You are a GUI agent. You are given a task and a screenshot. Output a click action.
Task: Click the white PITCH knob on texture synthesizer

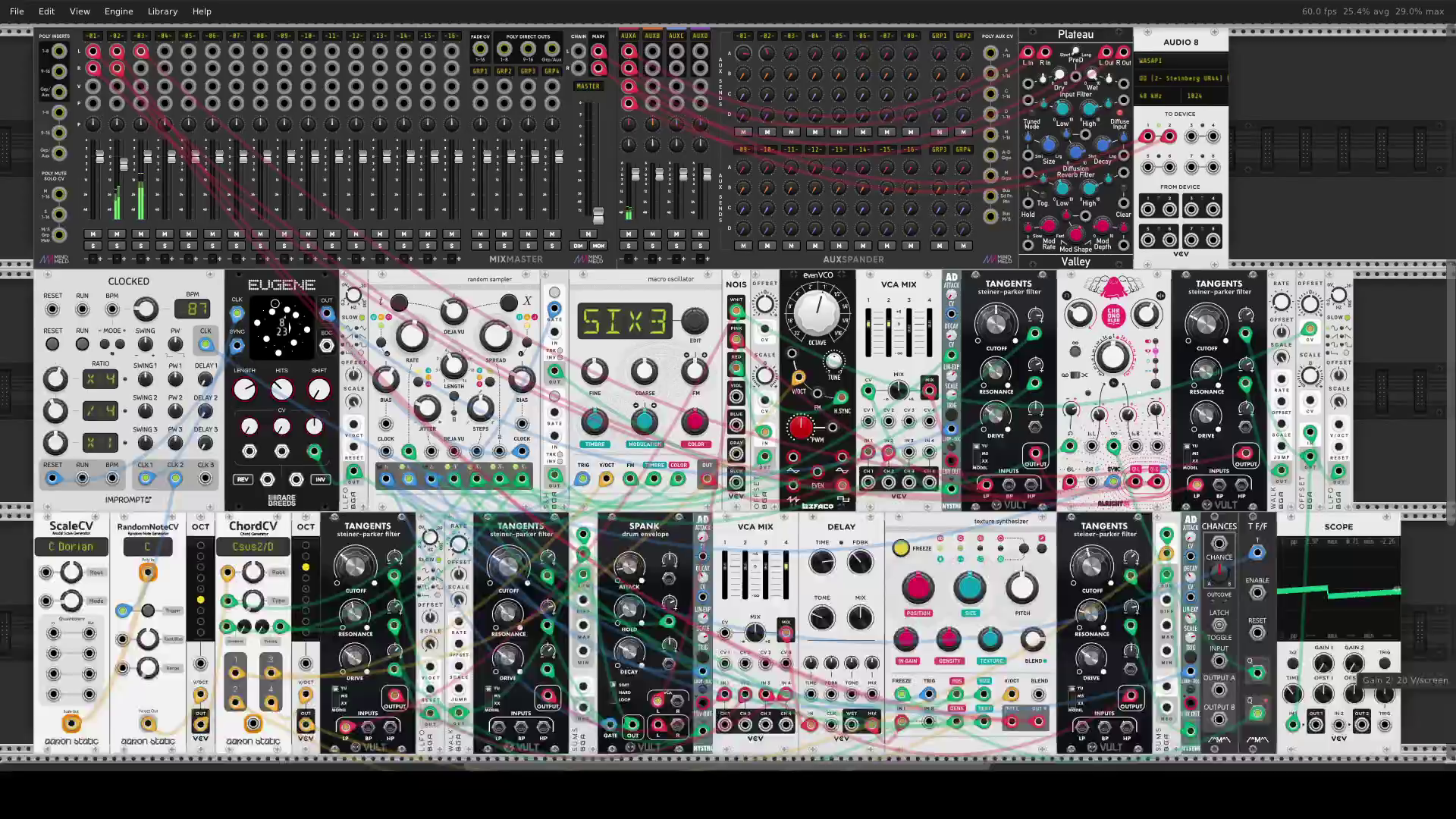[1021, 588]
